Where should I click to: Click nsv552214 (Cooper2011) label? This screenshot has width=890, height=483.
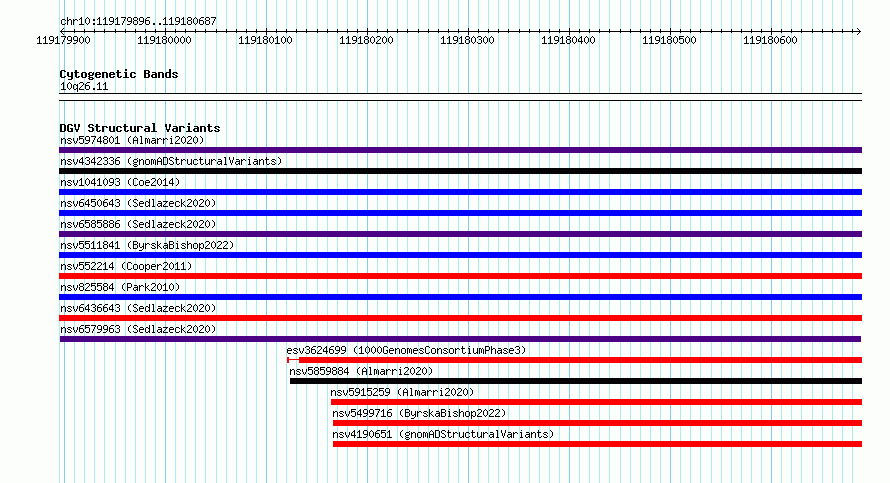point(126,266)
